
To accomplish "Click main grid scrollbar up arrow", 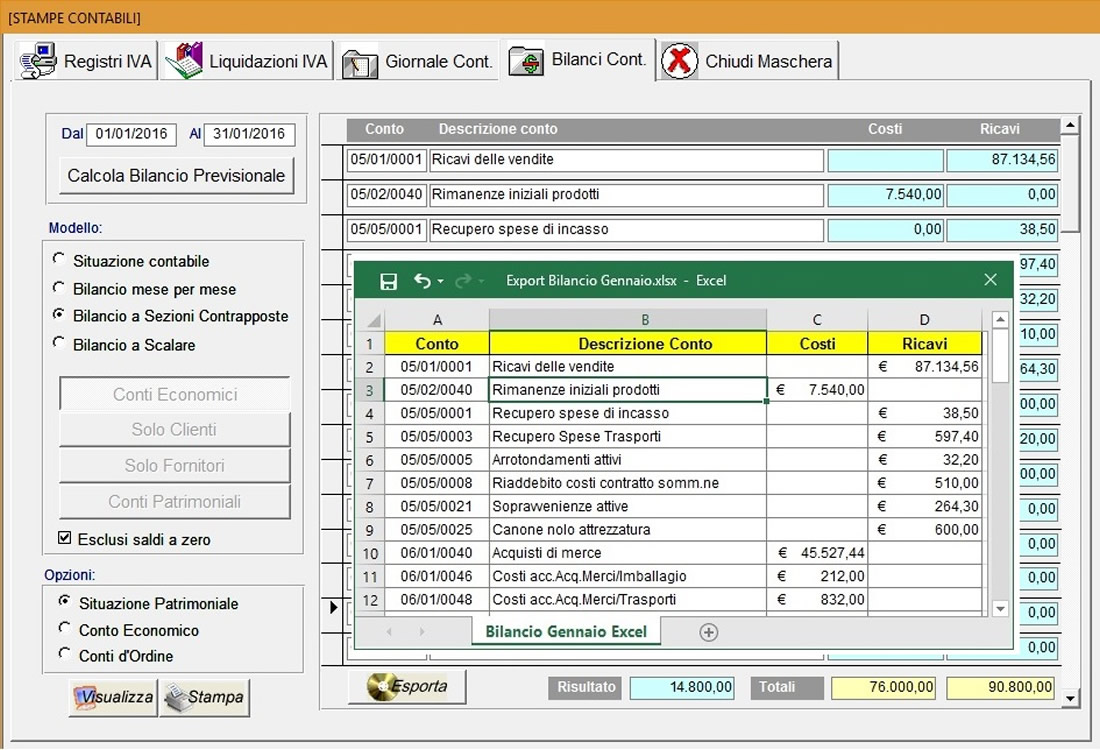I will 1070,126.
